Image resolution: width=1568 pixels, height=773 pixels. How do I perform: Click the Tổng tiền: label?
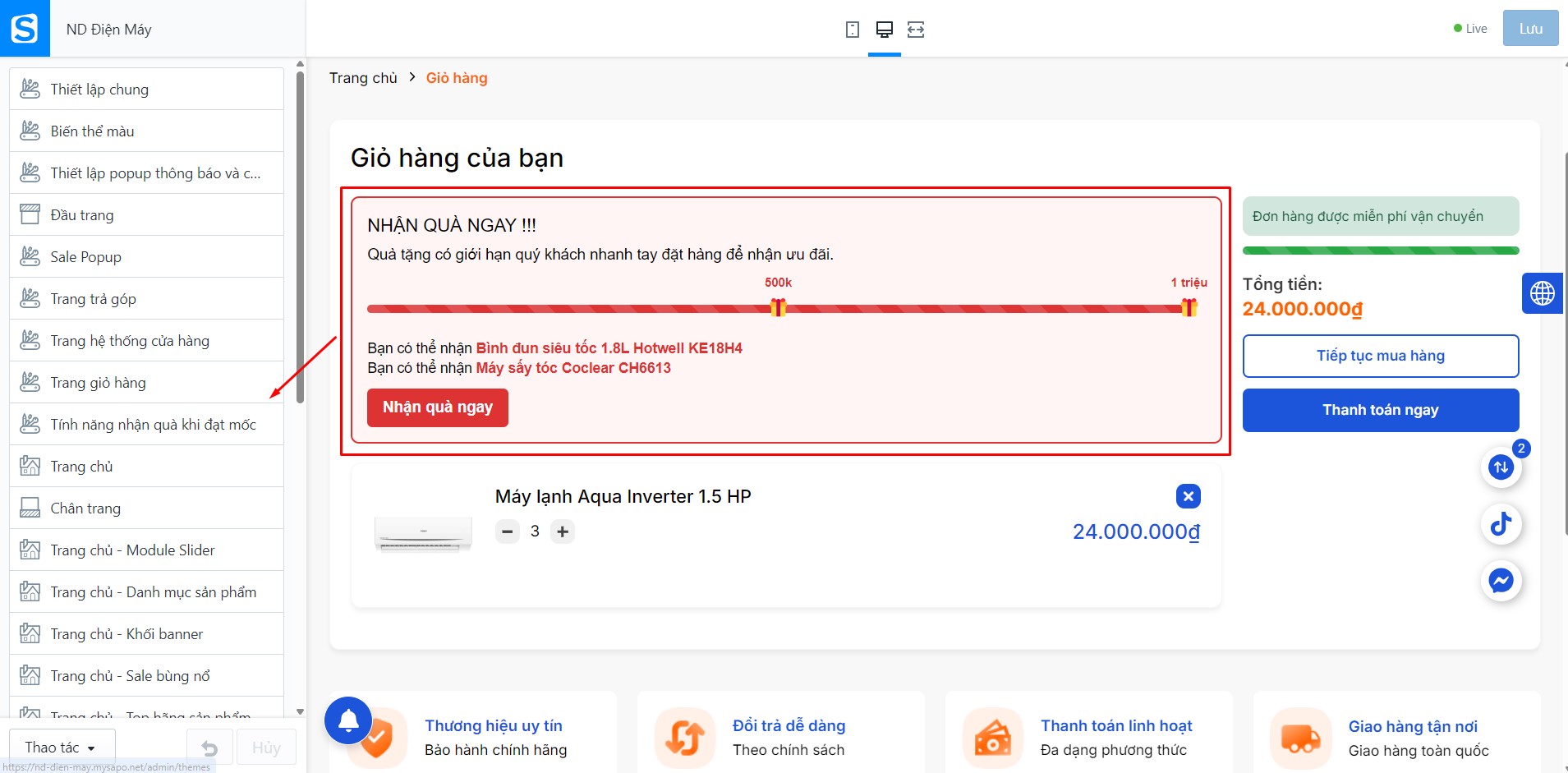click(1282, 284)
